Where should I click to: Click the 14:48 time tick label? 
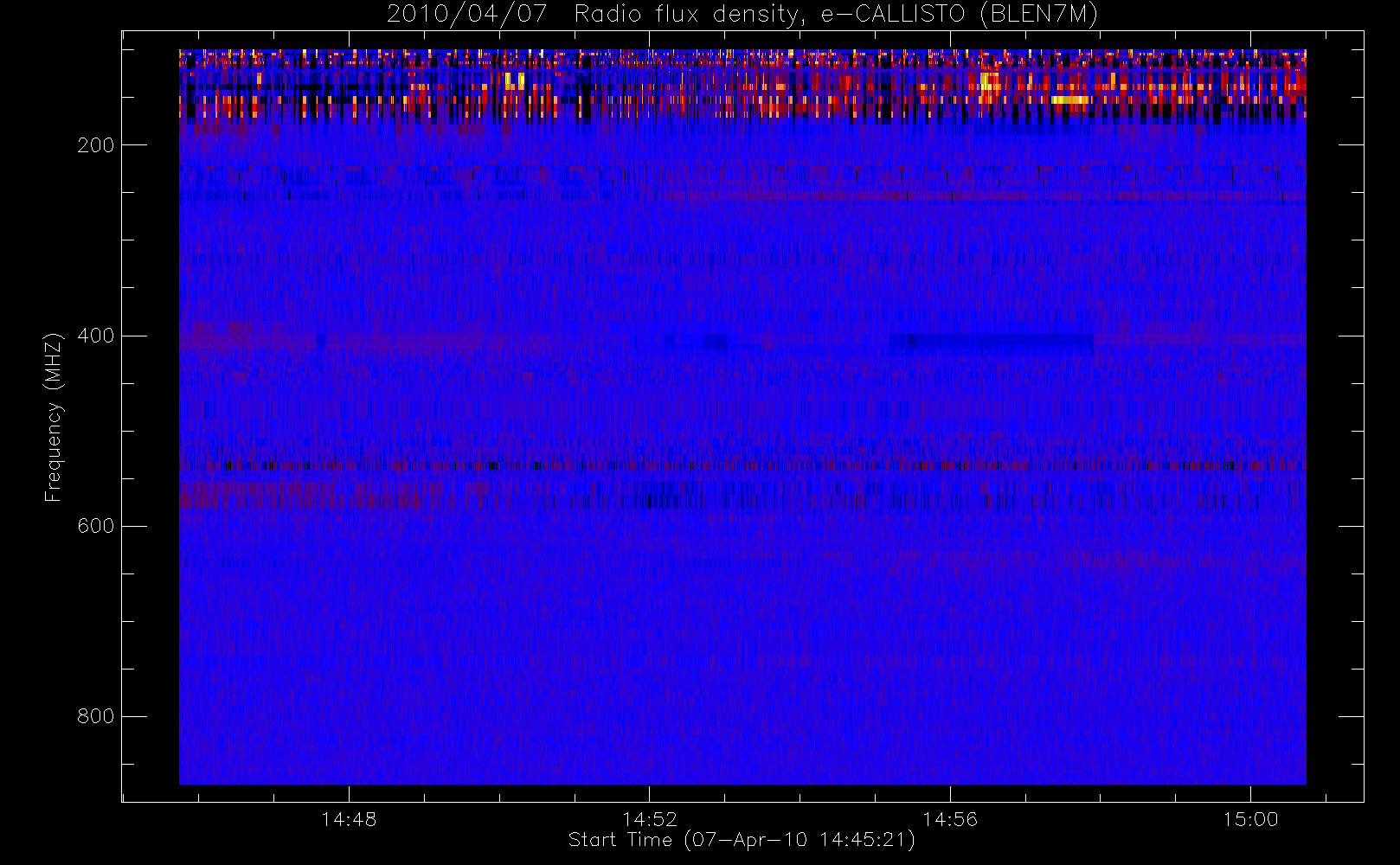click(349, 819)
